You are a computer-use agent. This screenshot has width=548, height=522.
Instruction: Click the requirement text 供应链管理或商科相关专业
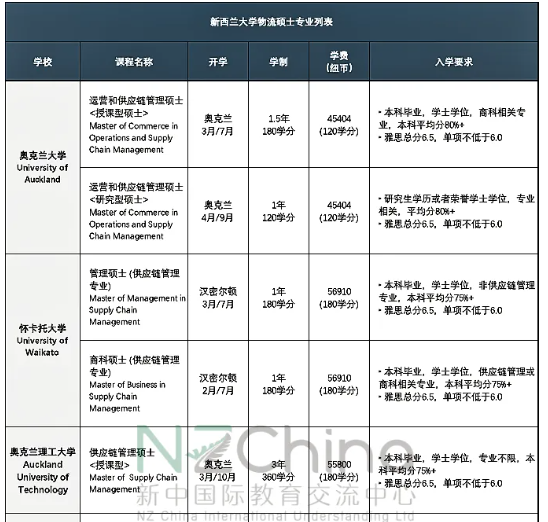pyautogui.click(x=457, y=378)
